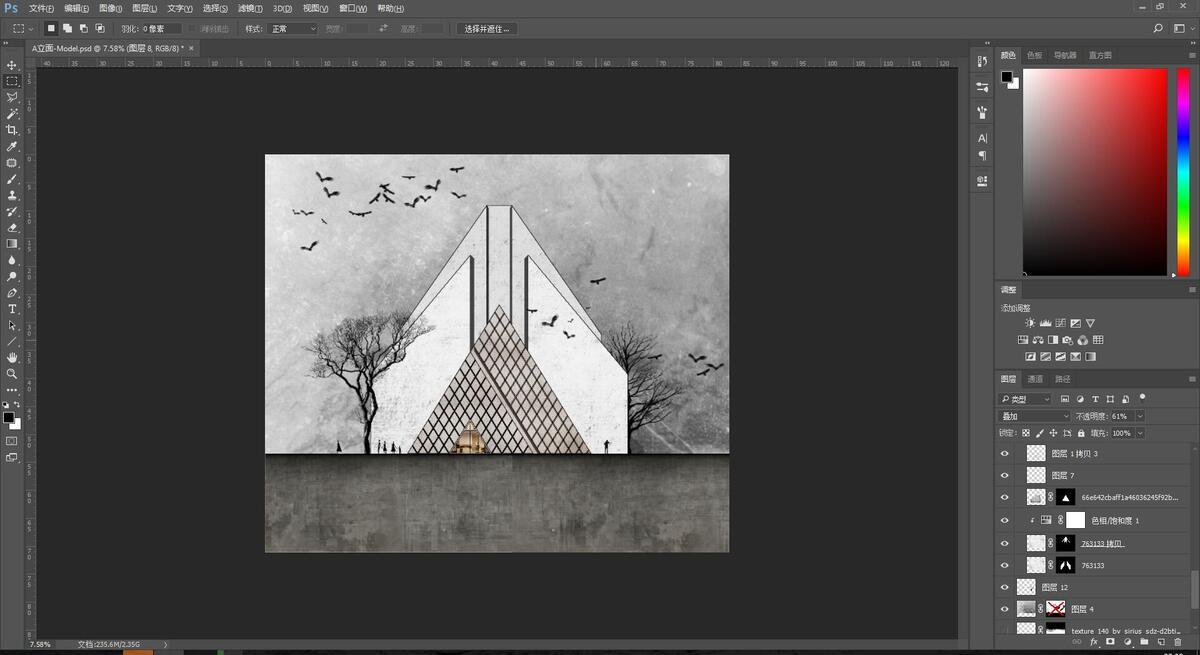Select the Brush tool
The height and width of the screenshot is (655, 1200).
click(x=12, y=179)
